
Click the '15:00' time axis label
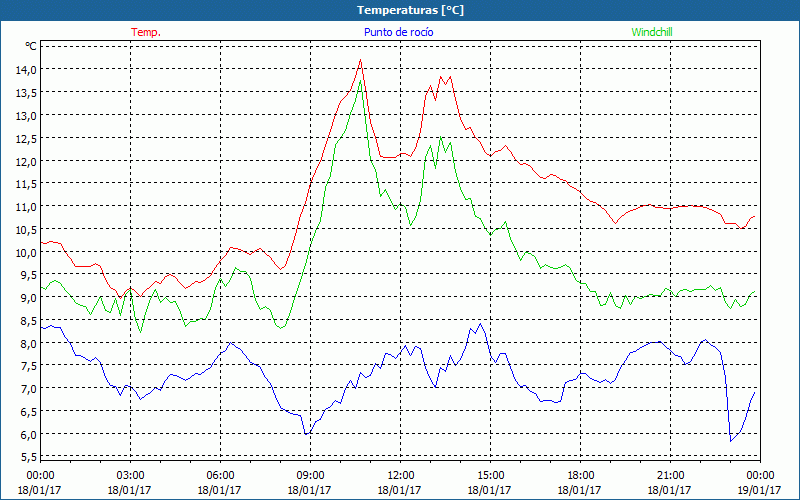pos(490,476)
